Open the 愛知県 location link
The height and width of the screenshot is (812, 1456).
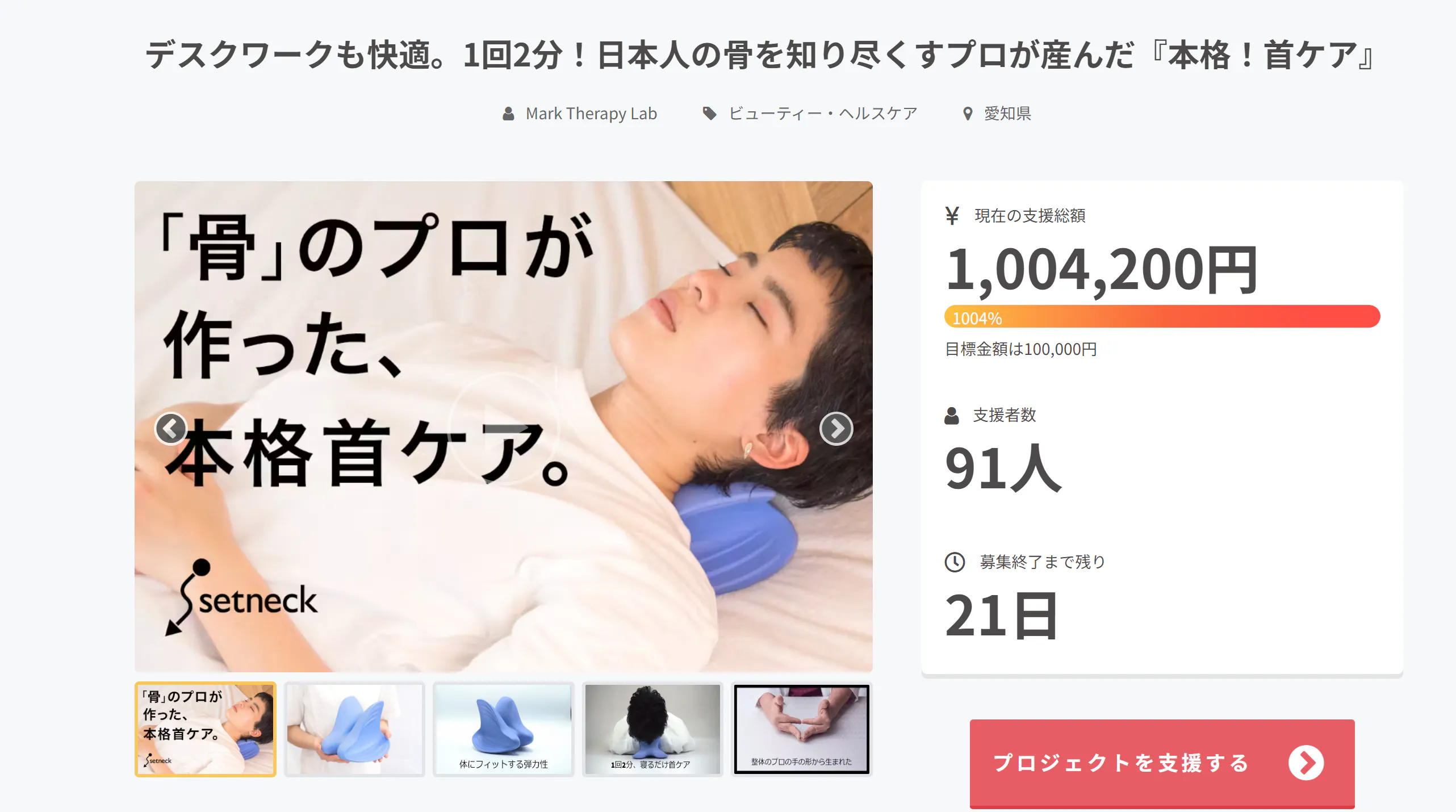click(x=1007, y=114)
